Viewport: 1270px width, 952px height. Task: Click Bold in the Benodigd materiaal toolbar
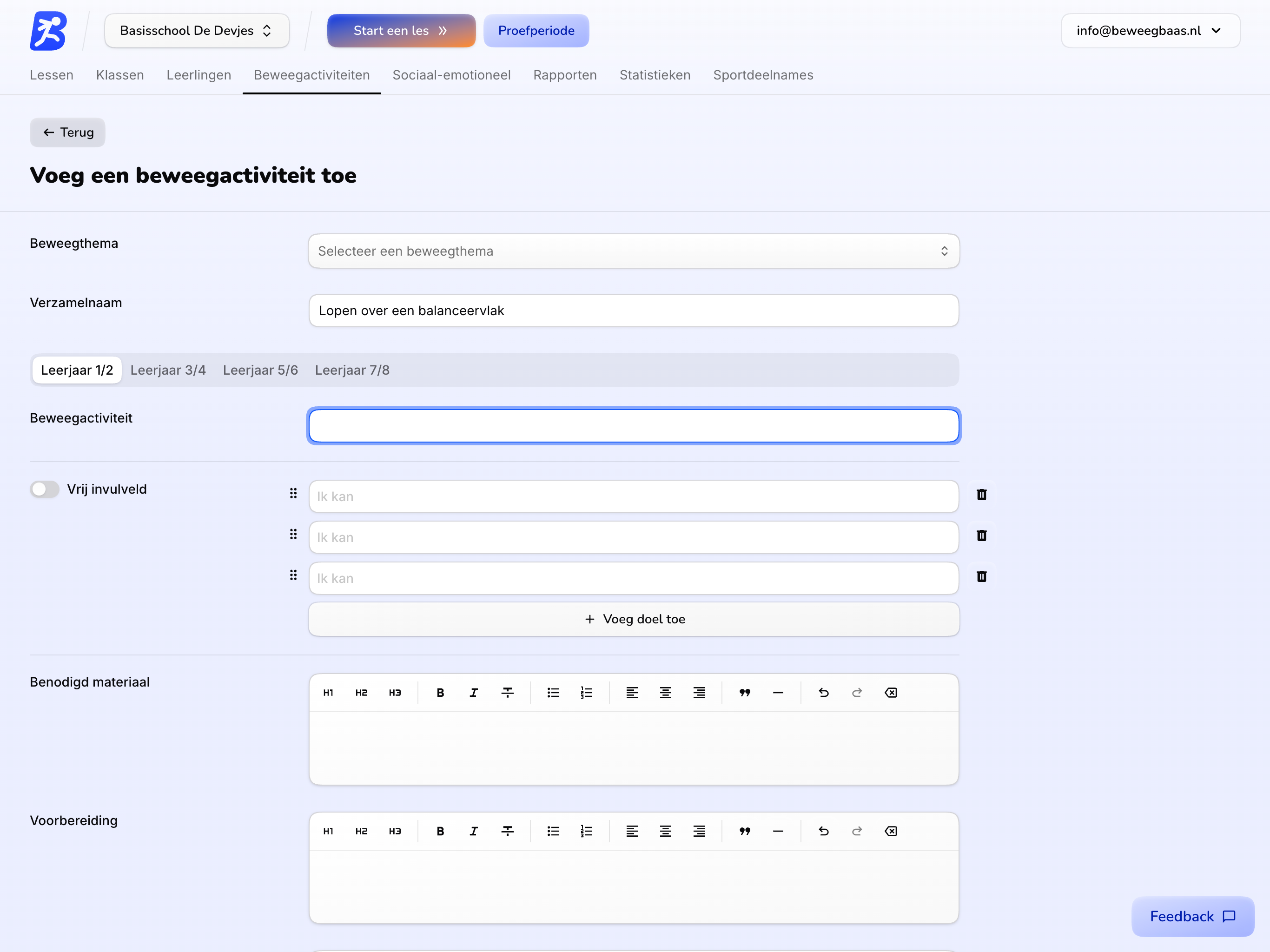[440, 693]
